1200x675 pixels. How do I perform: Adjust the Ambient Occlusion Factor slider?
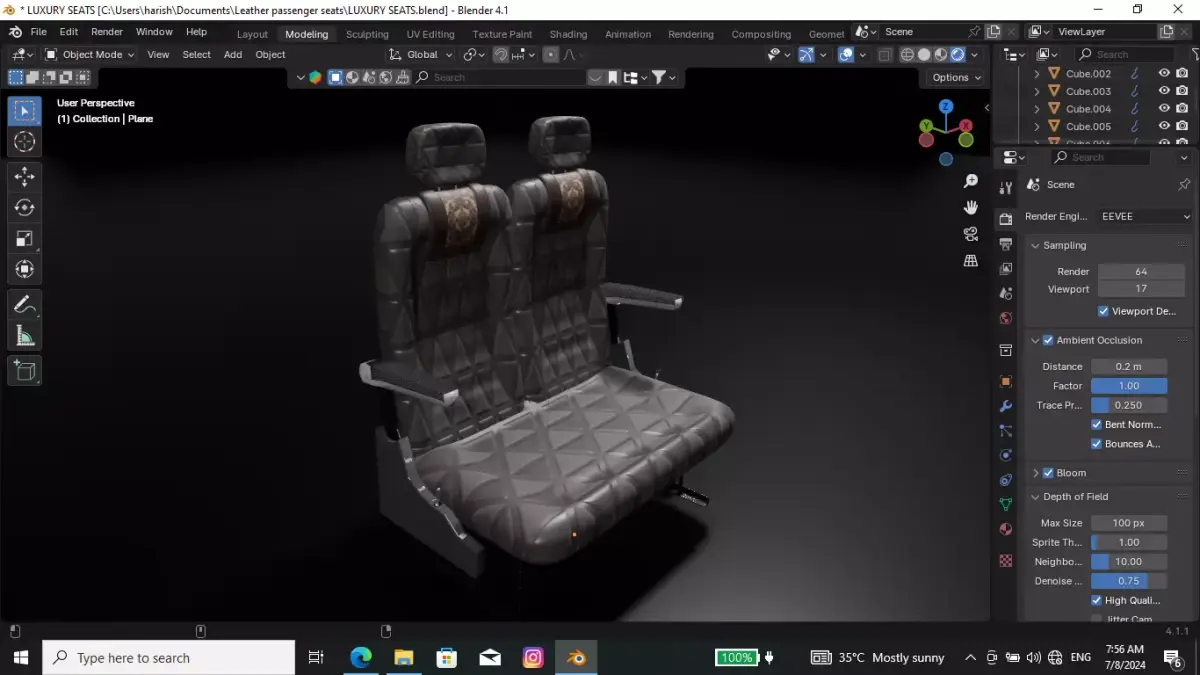1129,386
